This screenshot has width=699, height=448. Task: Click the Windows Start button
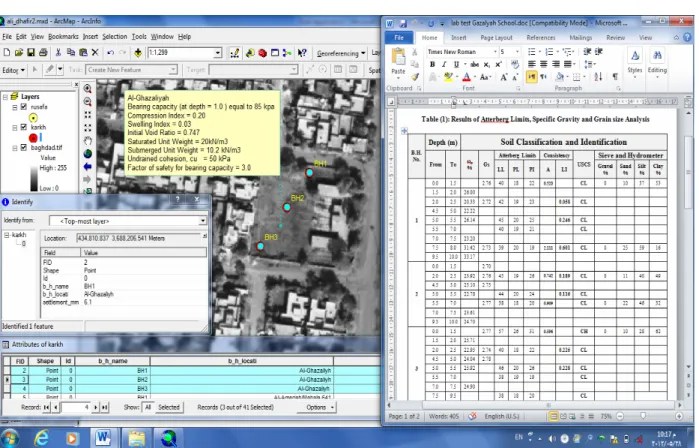click(x=10, y=438)
